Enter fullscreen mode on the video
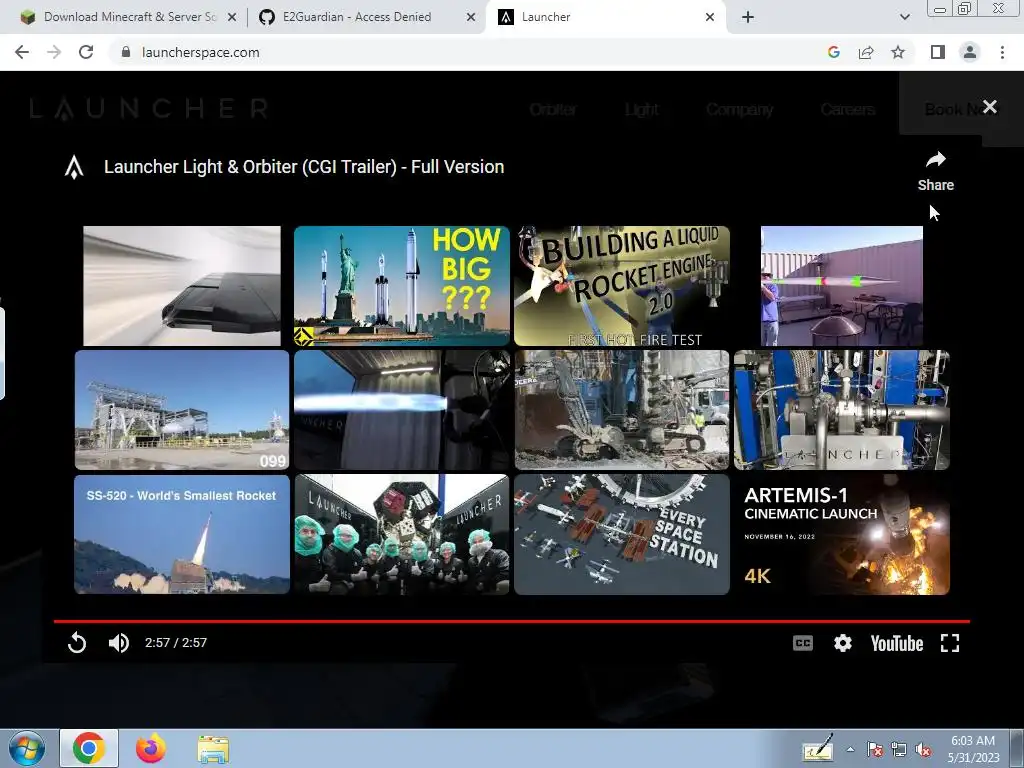This screenshot has height=768, width=1024. coord(950,643)
